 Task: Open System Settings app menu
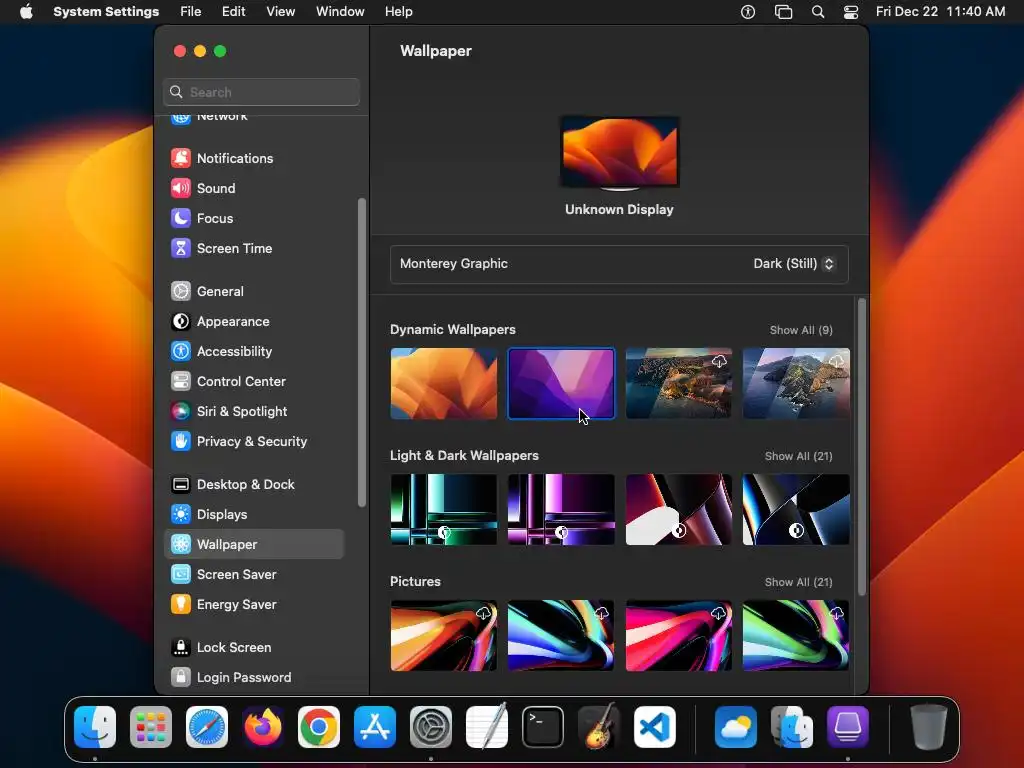coord(106,12)
